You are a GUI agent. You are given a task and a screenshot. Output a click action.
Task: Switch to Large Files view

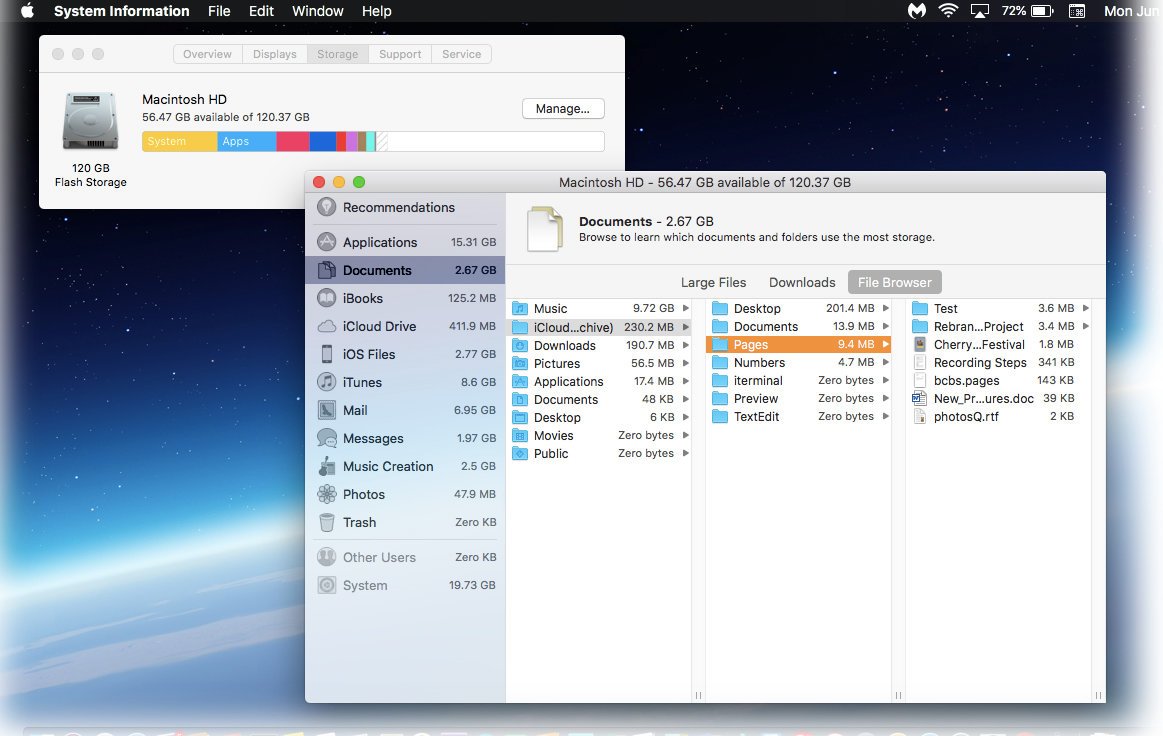tap(713, 282)
